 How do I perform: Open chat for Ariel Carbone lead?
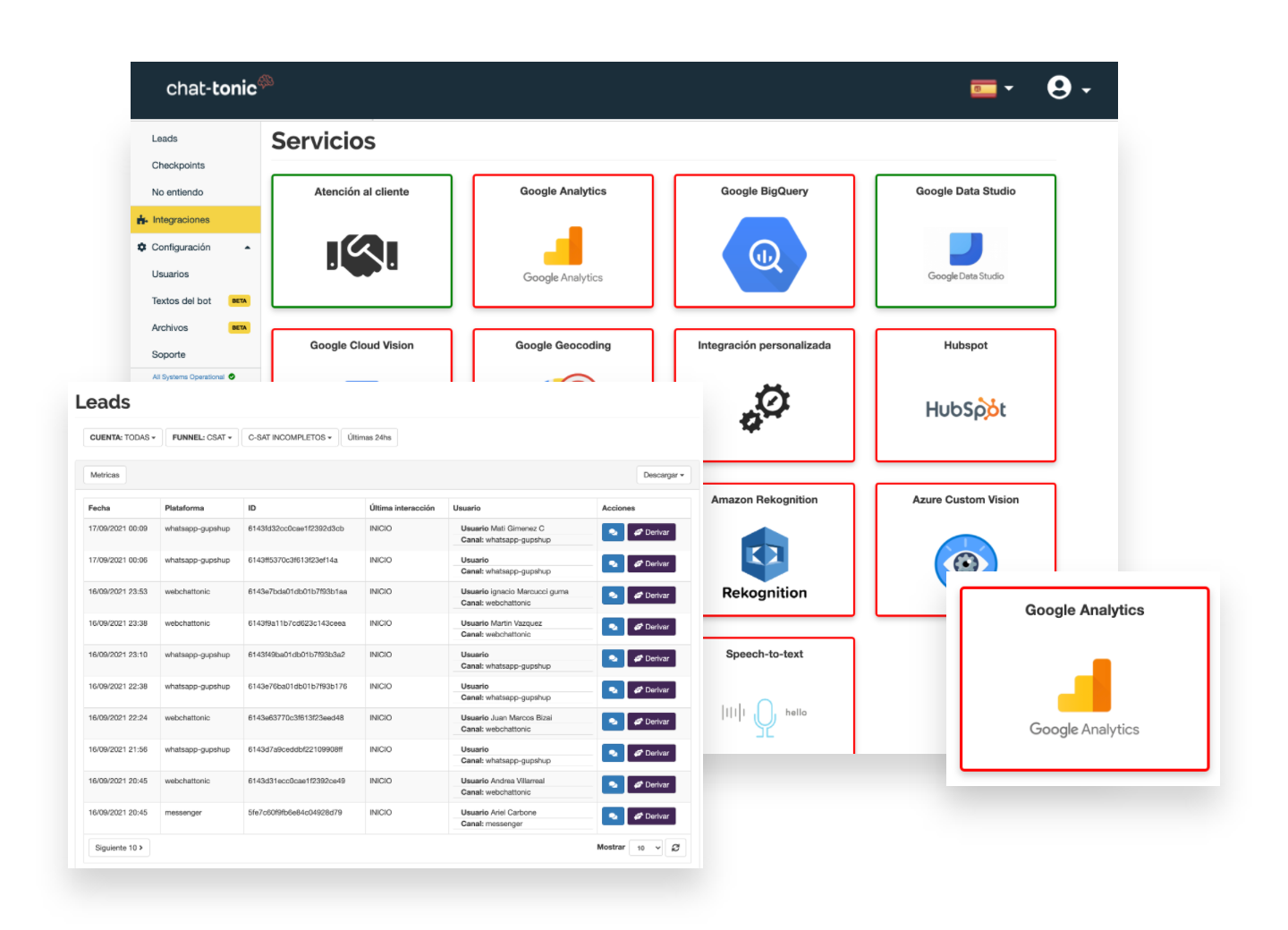click(613, 816)
